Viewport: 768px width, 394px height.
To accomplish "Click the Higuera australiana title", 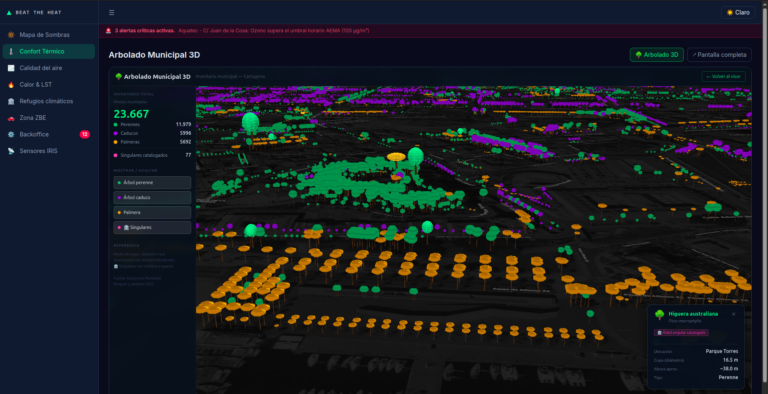I will 693,314.
